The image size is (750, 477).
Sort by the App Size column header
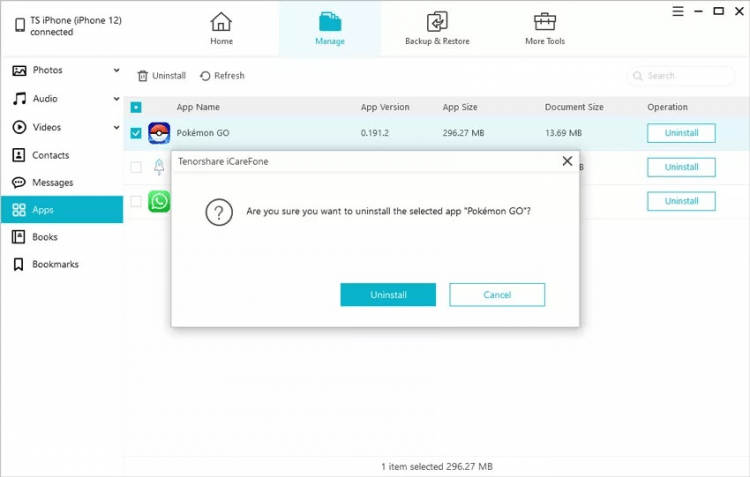(x=460, y=107)
